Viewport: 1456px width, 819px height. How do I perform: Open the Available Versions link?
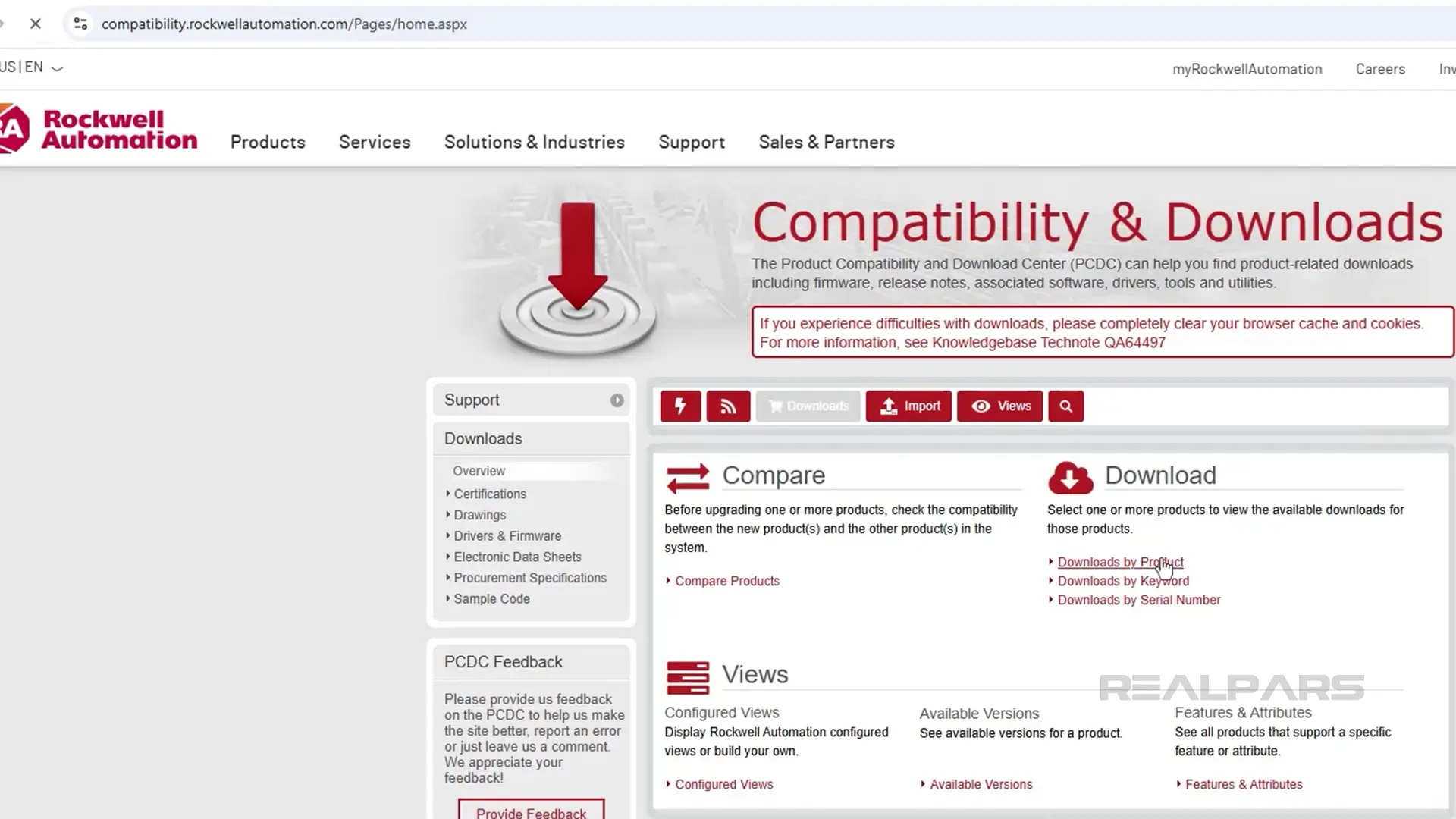point(981,784)
